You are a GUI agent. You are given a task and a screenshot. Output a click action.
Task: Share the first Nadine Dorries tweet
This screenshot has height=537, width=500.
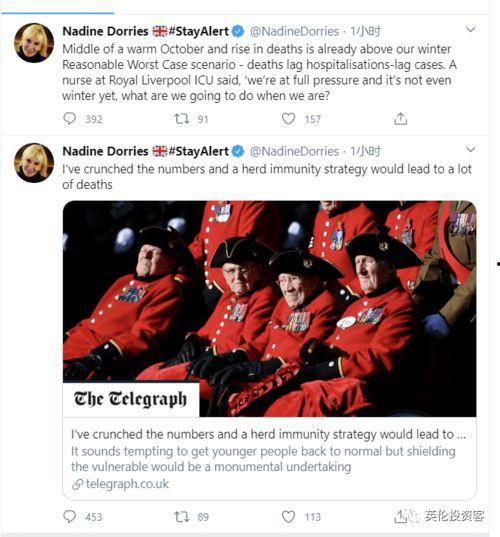point(400,119)
